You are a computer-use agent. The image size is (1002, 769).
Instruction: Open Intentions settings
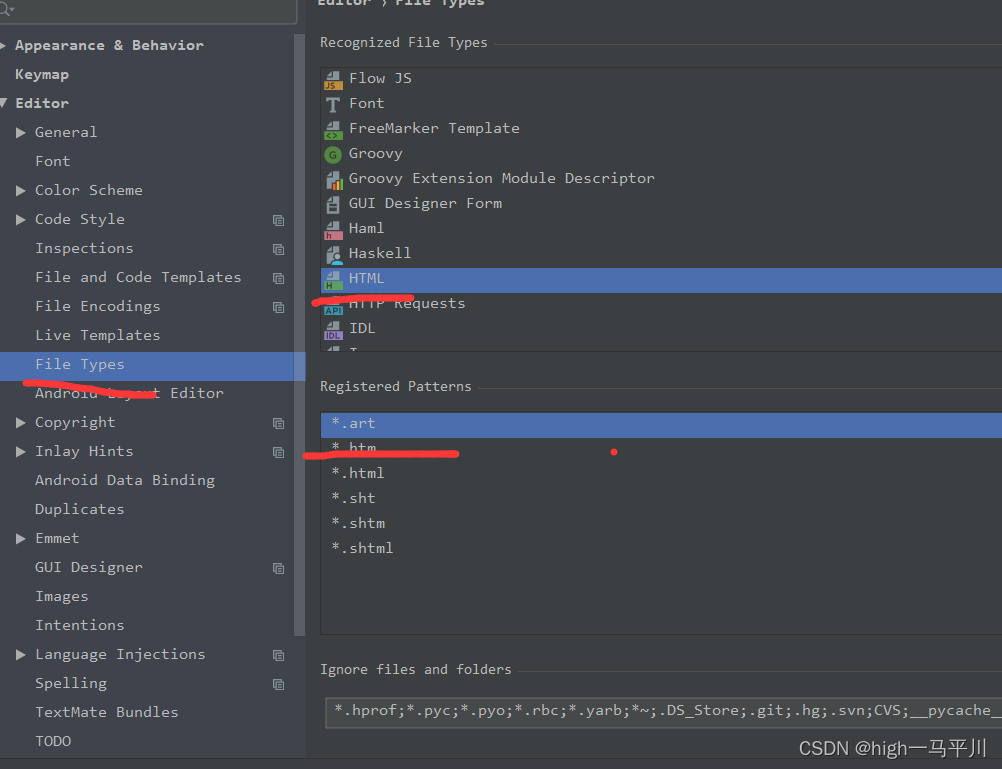[x=80, y=625]
